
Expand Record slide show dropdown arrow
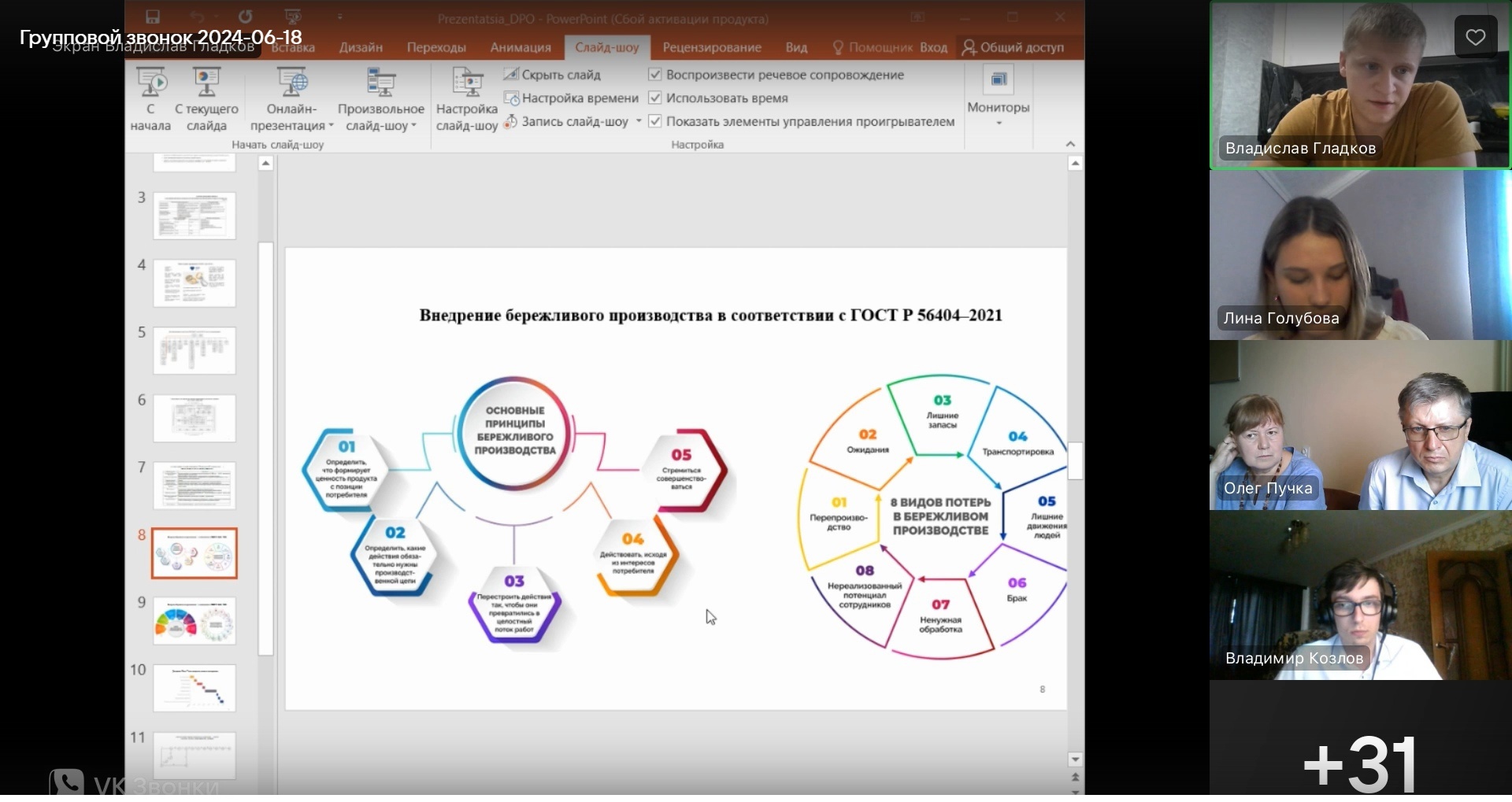(639, 121)
